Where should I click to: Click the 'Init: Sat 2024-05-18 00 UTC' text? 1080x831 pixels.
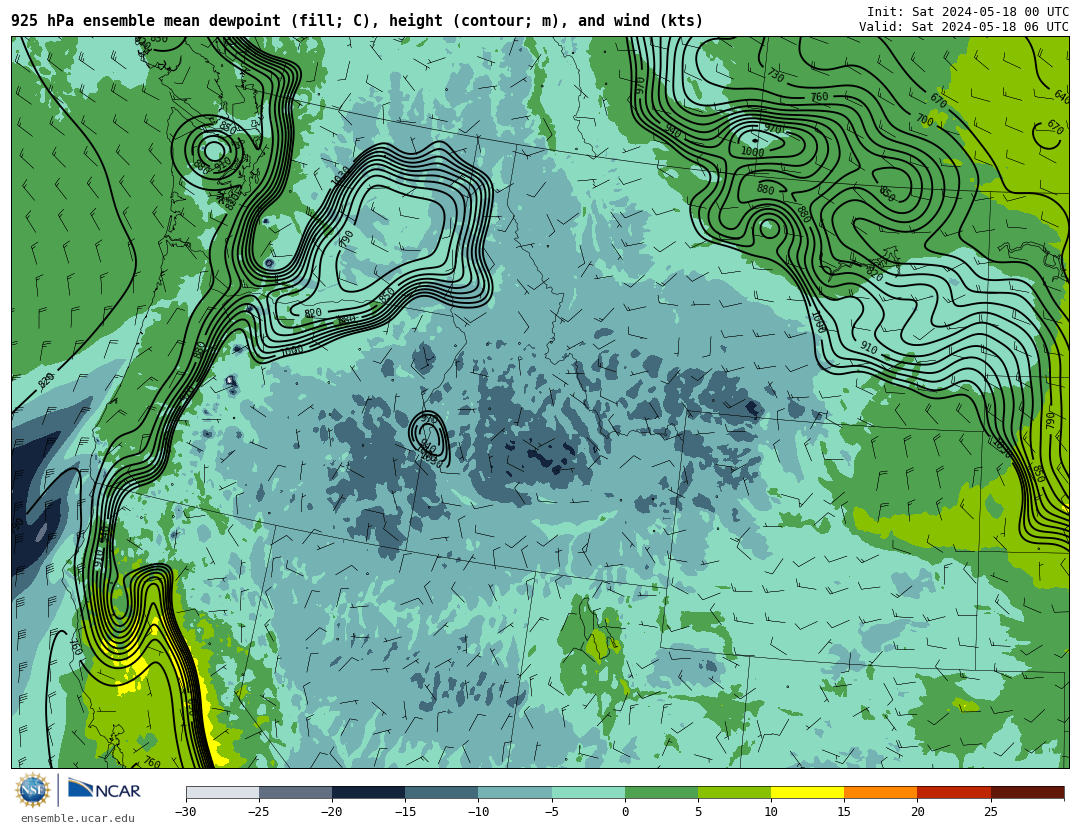click(x=968, y=12)
